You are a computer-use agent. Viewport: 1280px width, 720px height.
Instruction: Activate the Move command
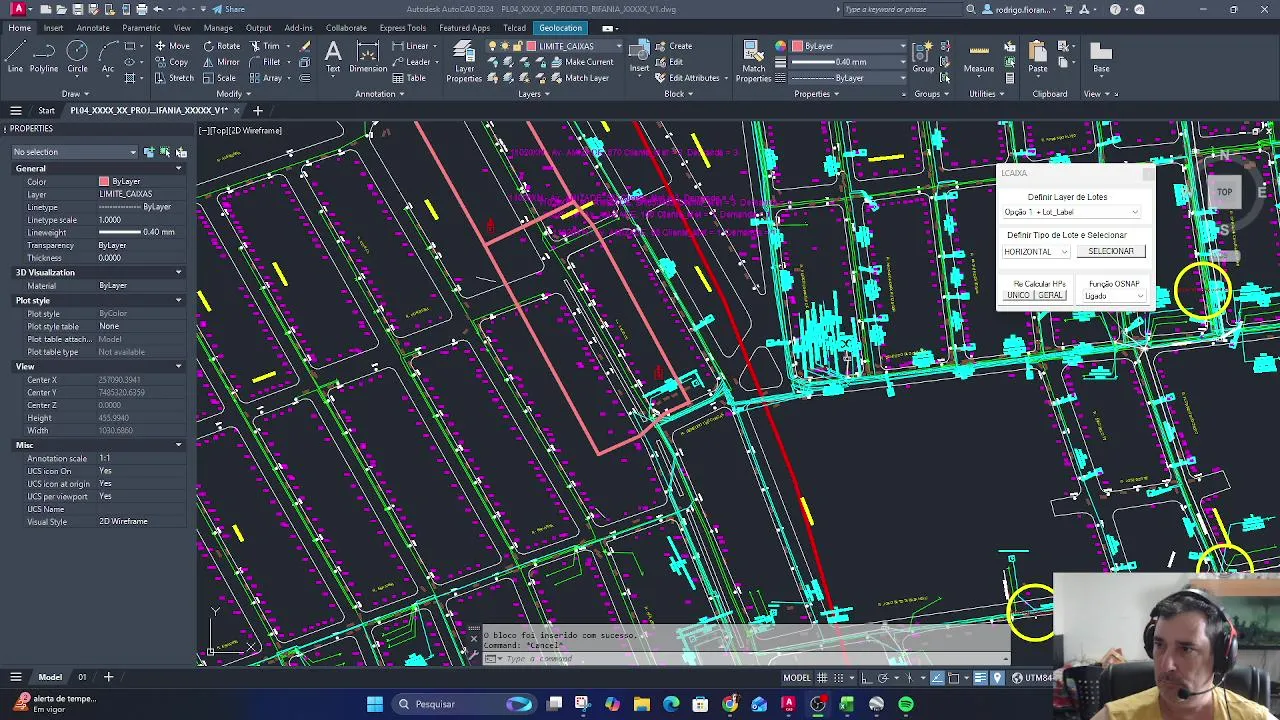point(172,46)
